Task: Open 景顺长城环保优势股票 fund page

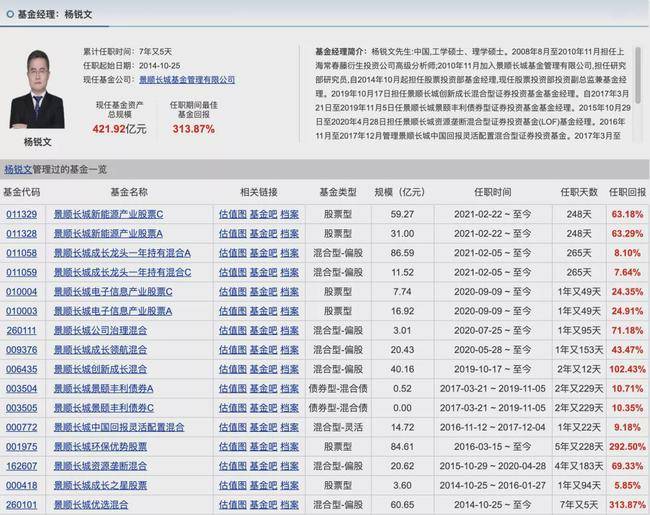Action: click(x=100, y=447)
